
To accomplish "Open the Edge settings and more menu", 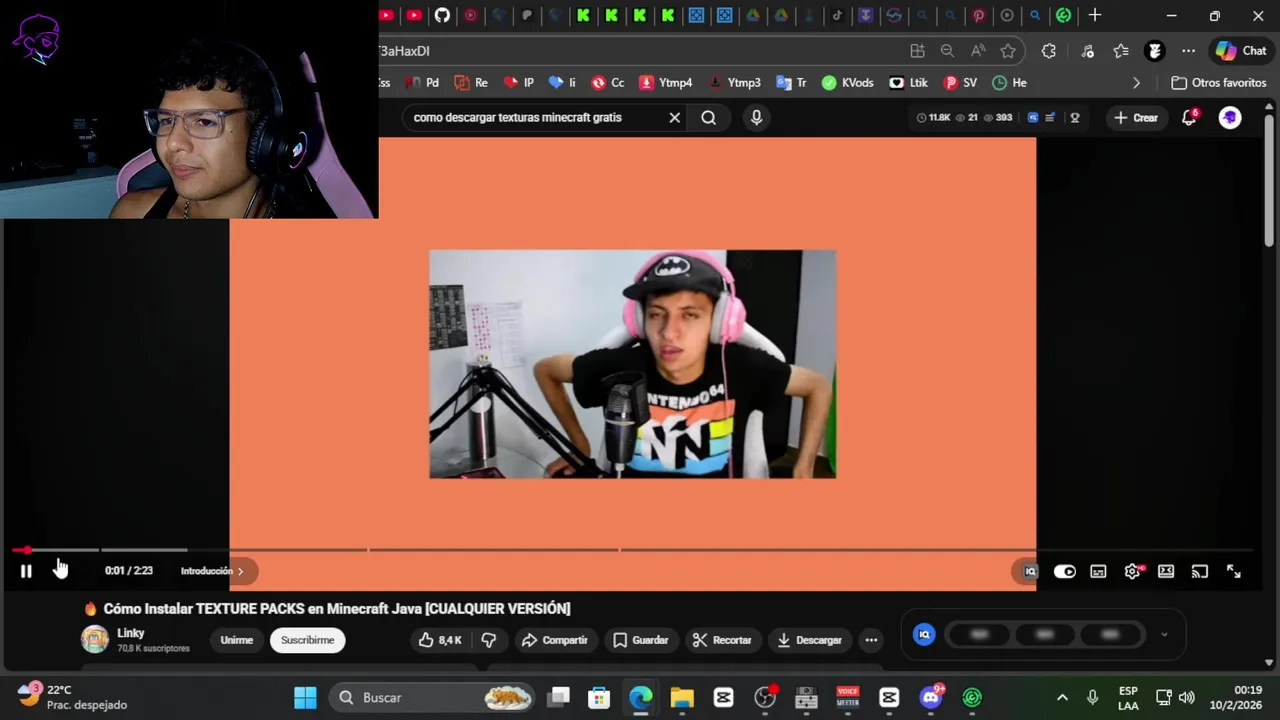I will (x=1188, y=51).
